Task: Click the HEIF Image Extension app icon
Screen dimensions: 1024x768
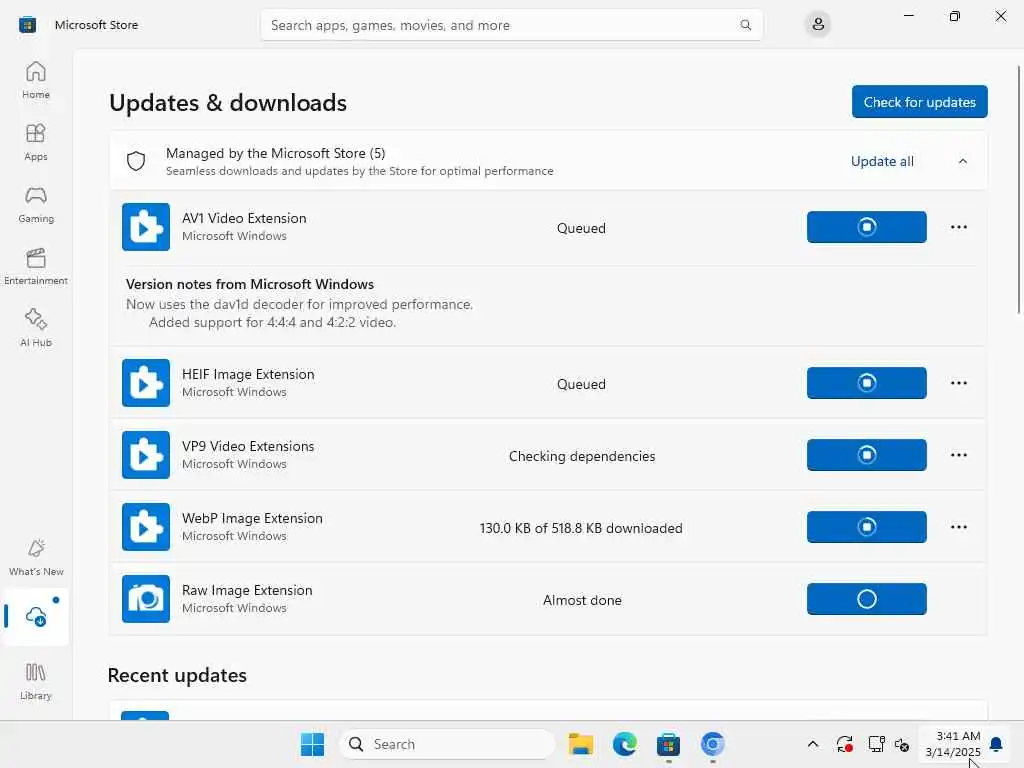Action: tap(146, 383)
